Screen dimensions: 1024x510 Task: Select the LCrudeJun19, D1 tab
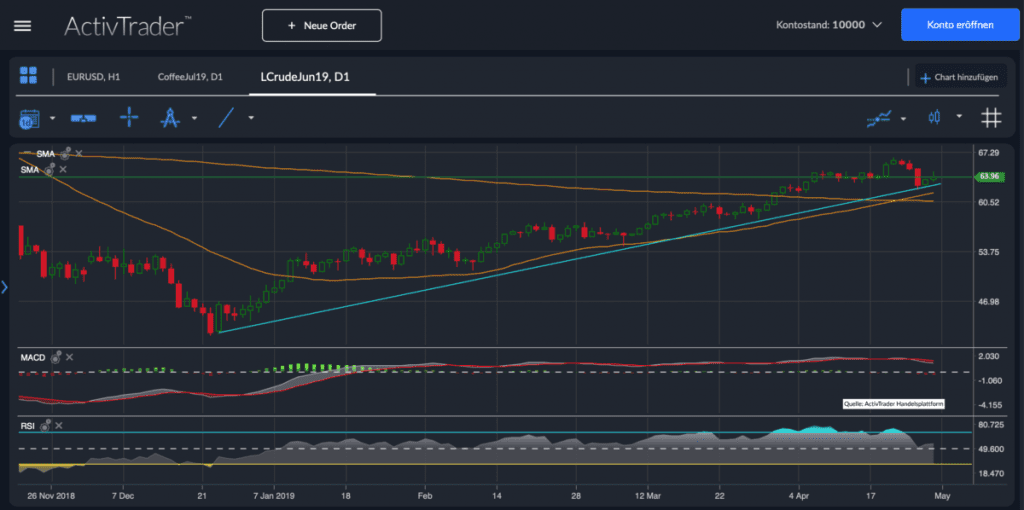[x=305, y=77]
